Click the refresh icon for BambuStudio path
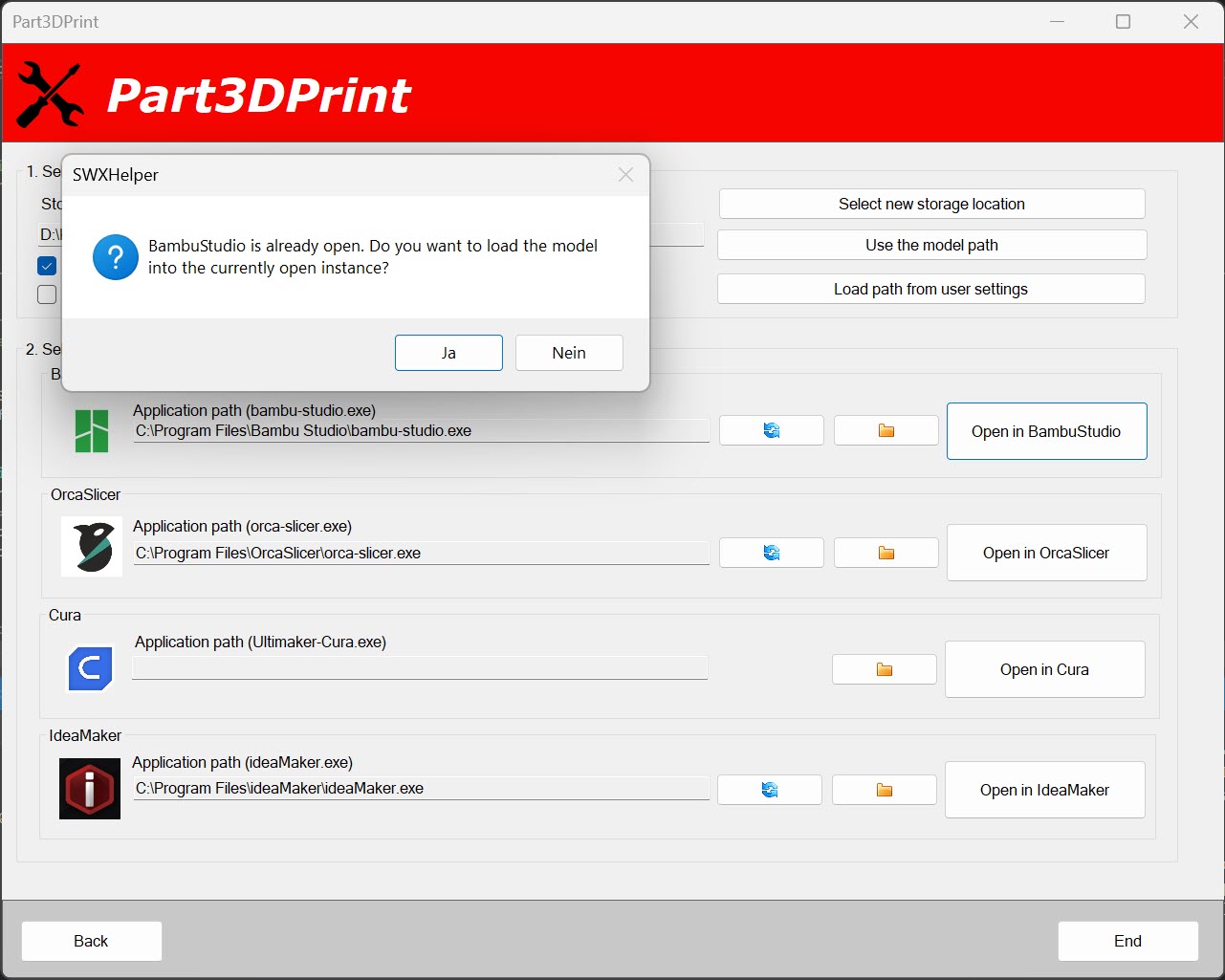The width and height of the screenshot is (1225, 980). (x=771, y=430)
